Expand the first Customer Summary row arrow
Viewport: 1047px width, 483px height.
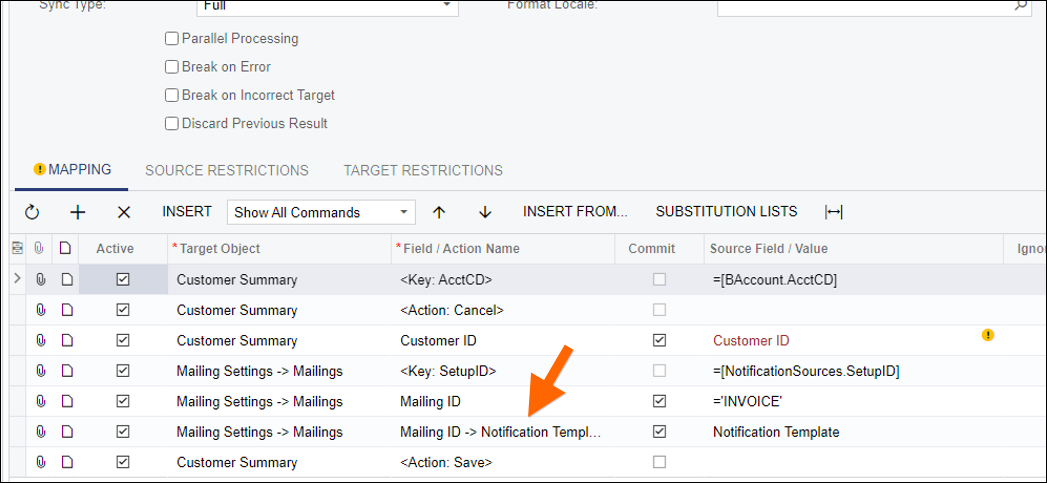pos(17,279)
